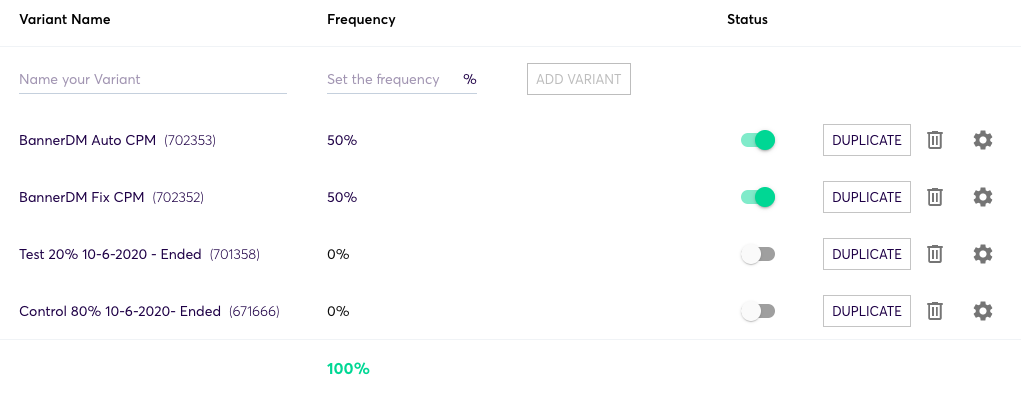The width and height of the screenshot is (1021, 393).
Task: Open gear settings for Test 20% variant
Action: tap(983, 254)
